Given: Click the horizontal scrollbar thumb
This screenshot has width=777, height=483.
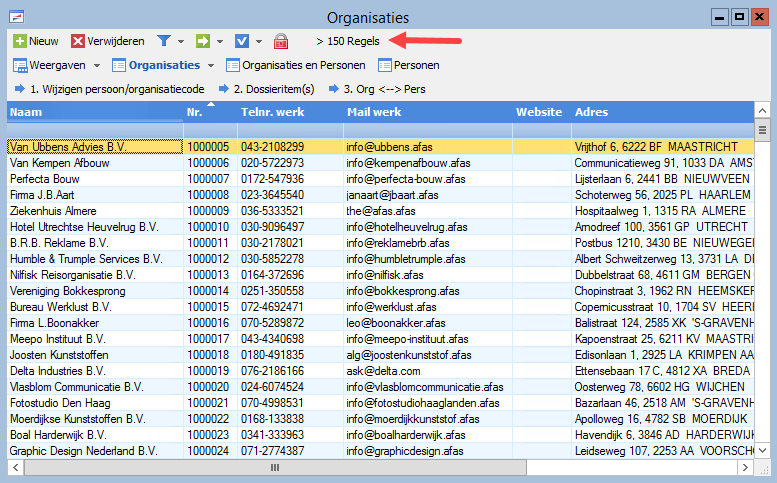Looking at the screenshot, I should 275,467.
